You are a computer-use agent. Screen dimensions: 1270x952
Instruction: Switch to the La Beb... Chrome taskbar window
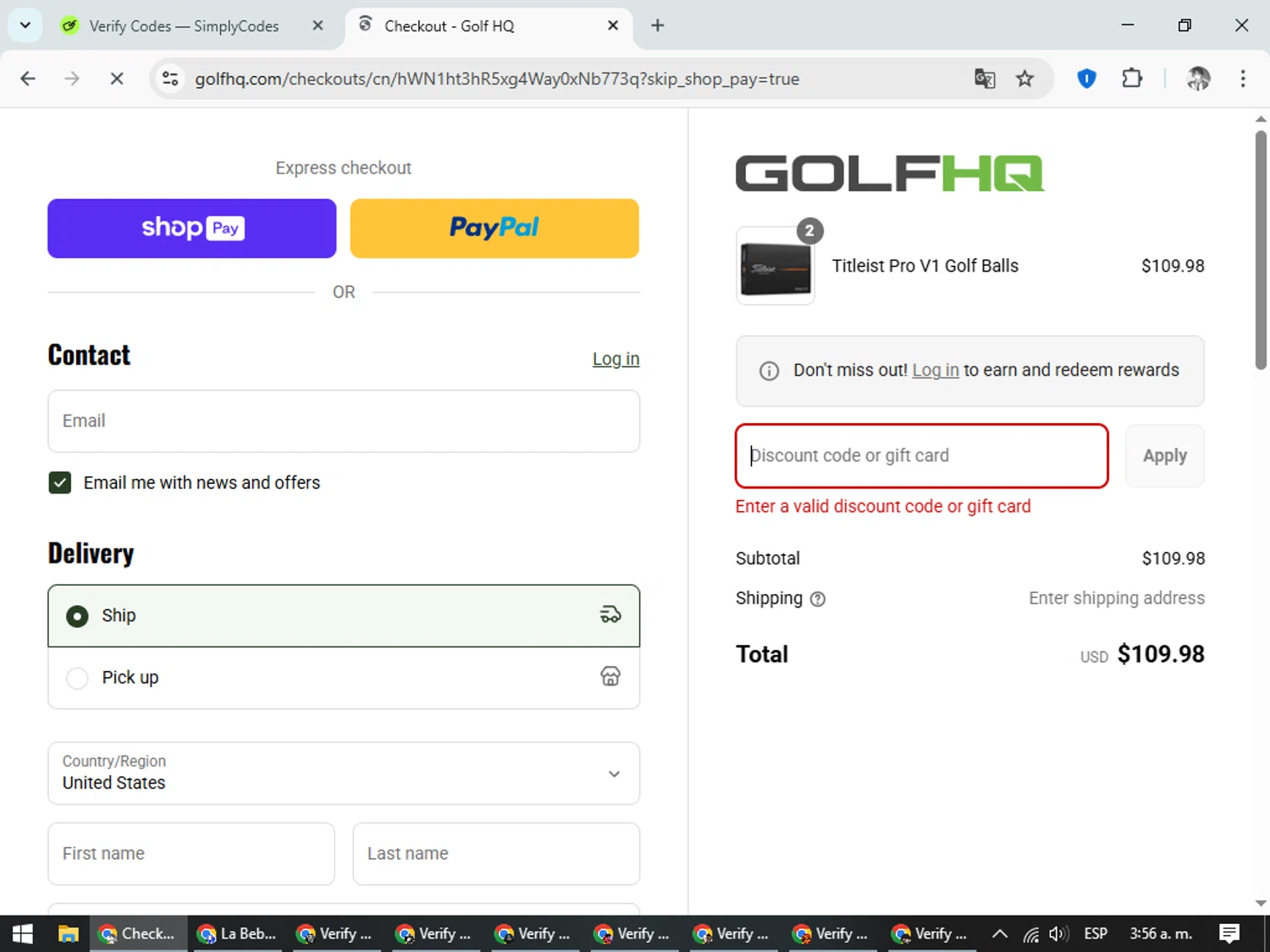coord(238,933)
